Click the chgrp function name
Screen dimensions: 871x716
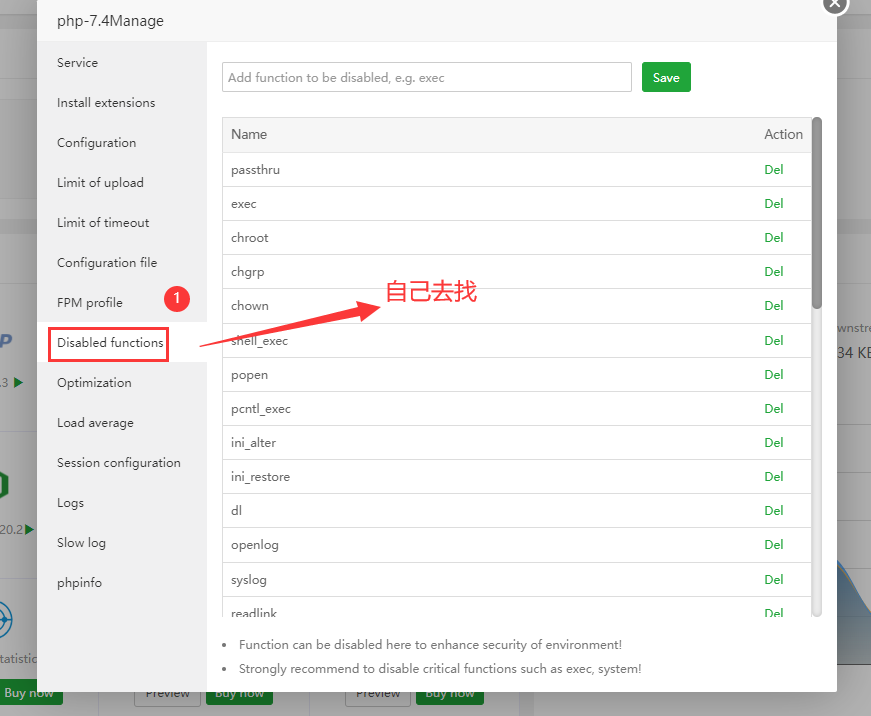point(248,272)
